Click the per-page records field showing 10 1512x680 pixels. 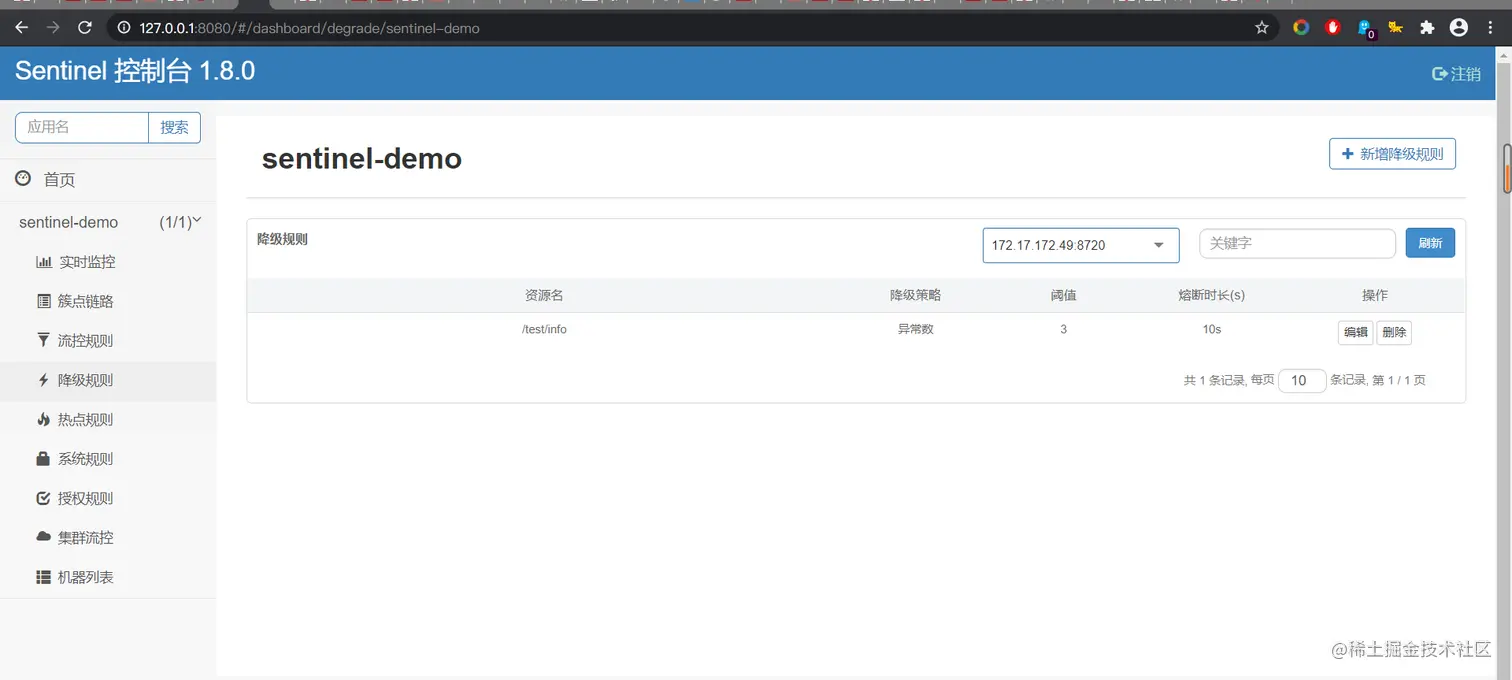click(x=1302, y=380)
